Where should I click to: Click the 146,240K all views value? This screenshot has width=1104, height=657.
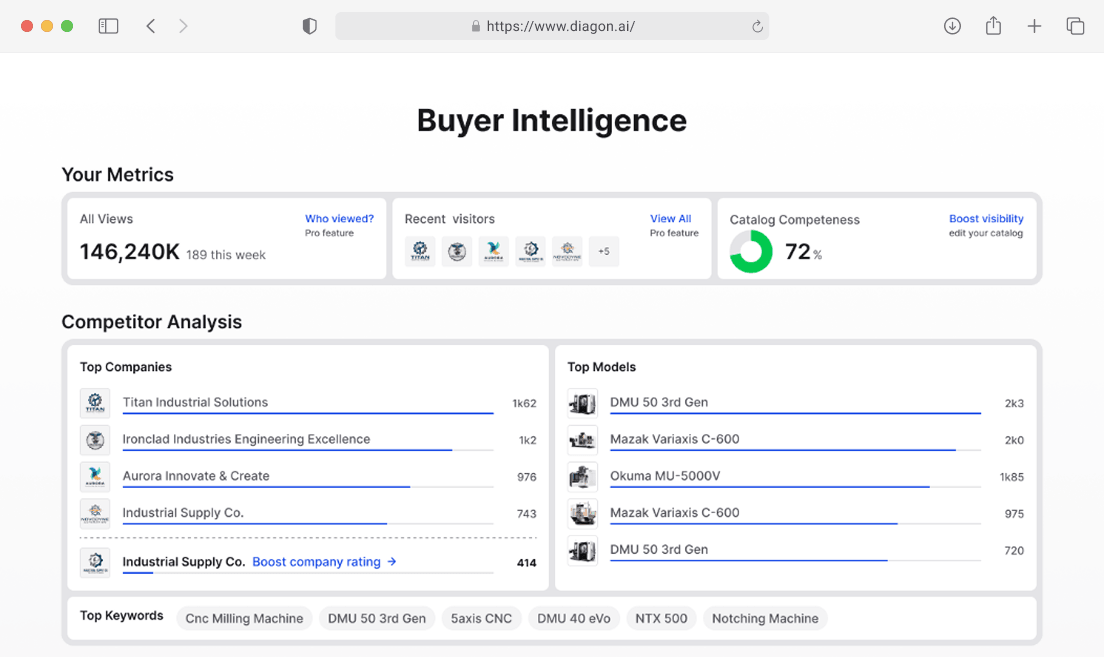tap(130, 251)
